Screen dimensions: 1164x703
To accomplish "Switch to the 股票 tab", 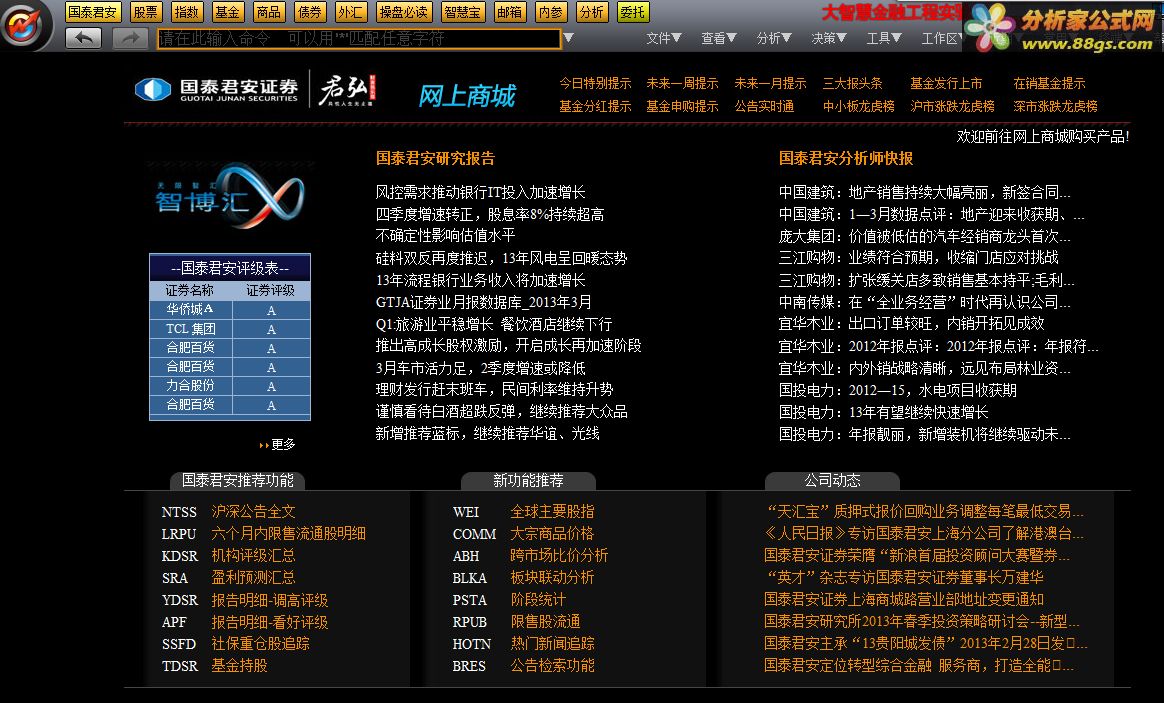I will pyautogui.click(x=146, y=12).
